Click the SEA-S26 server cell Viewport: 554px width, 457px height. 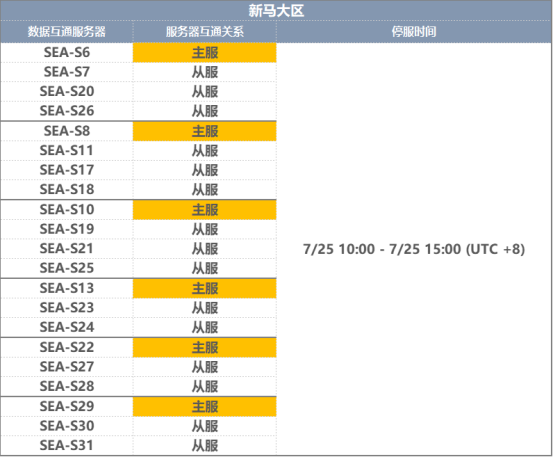point(67,111)
